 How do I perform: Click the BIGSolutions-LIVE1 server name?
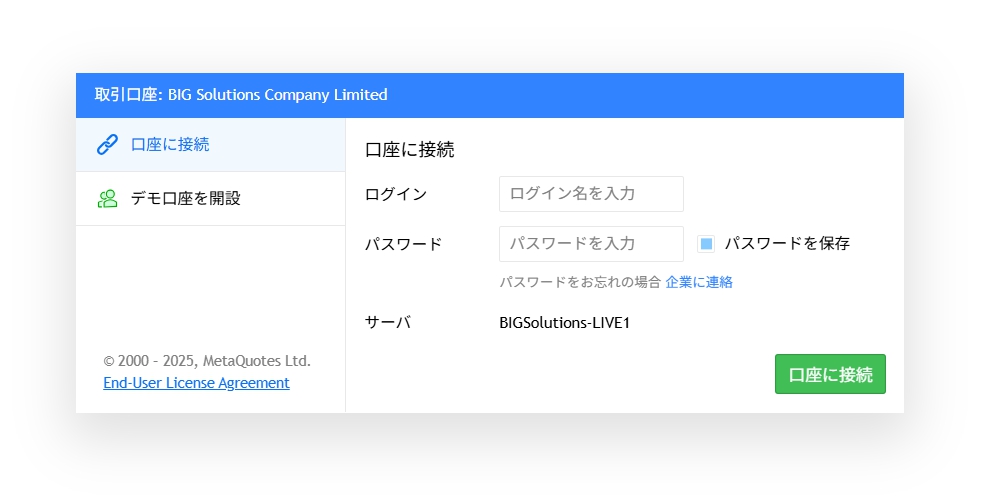tap(564, 322)
